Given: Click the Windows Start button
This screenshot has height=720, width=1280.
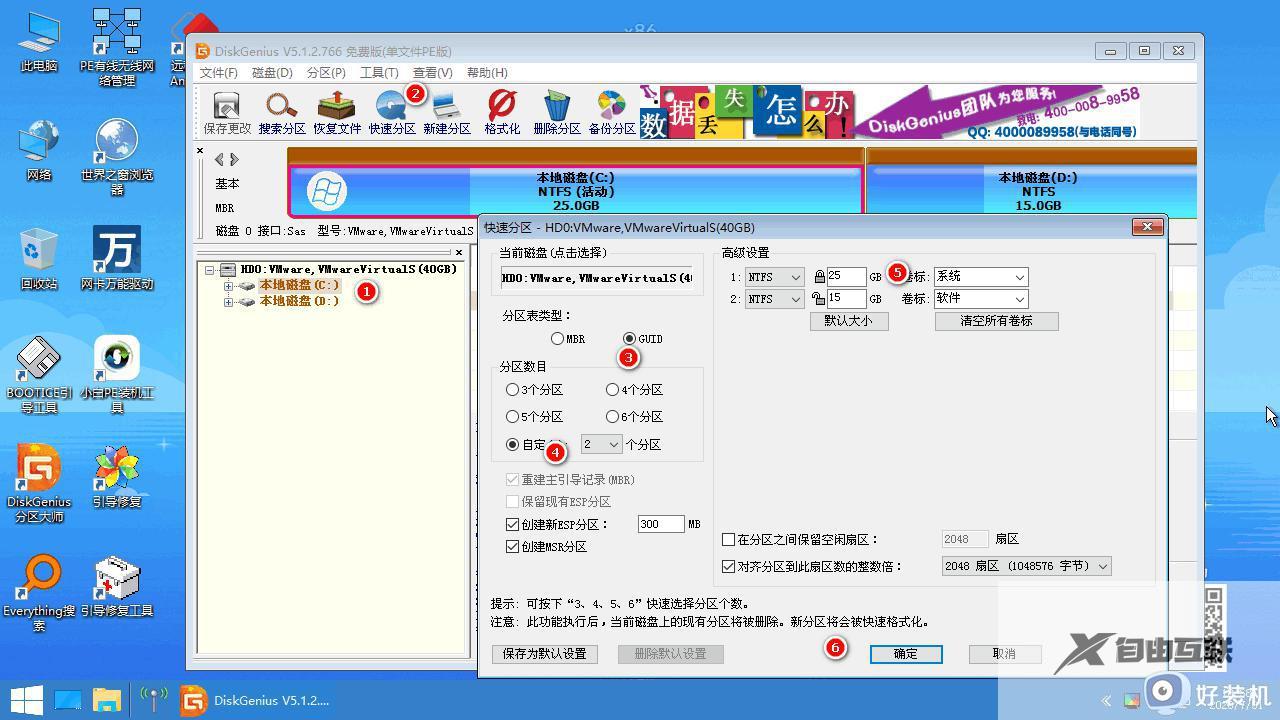Looking at the screenshot, I should coord(26,700).
